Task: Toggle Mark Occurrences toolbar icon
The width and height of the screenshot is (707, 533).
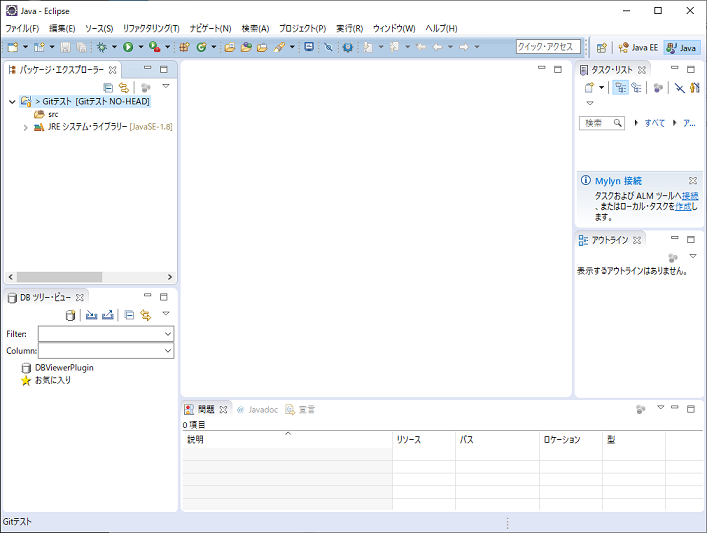Action: (328, 47)
